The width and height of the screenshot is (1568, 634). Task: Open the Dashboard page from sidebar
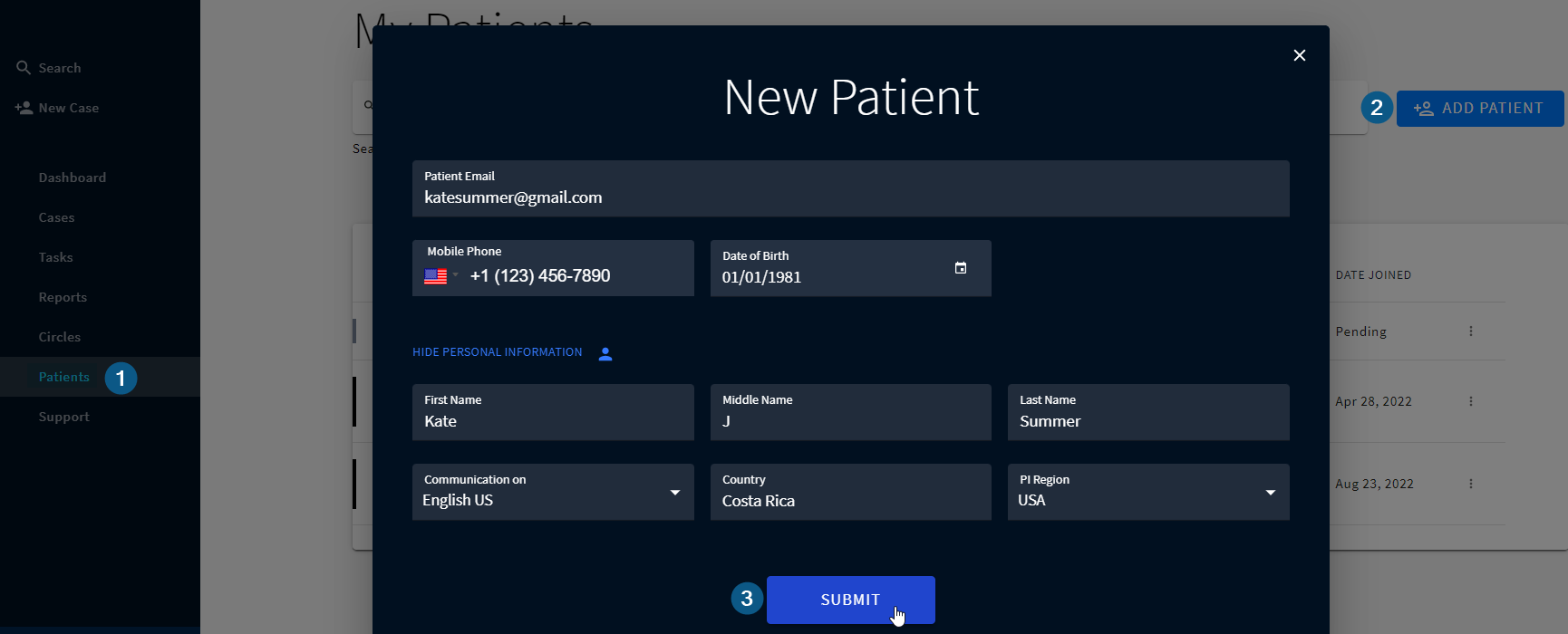point(73,178)
